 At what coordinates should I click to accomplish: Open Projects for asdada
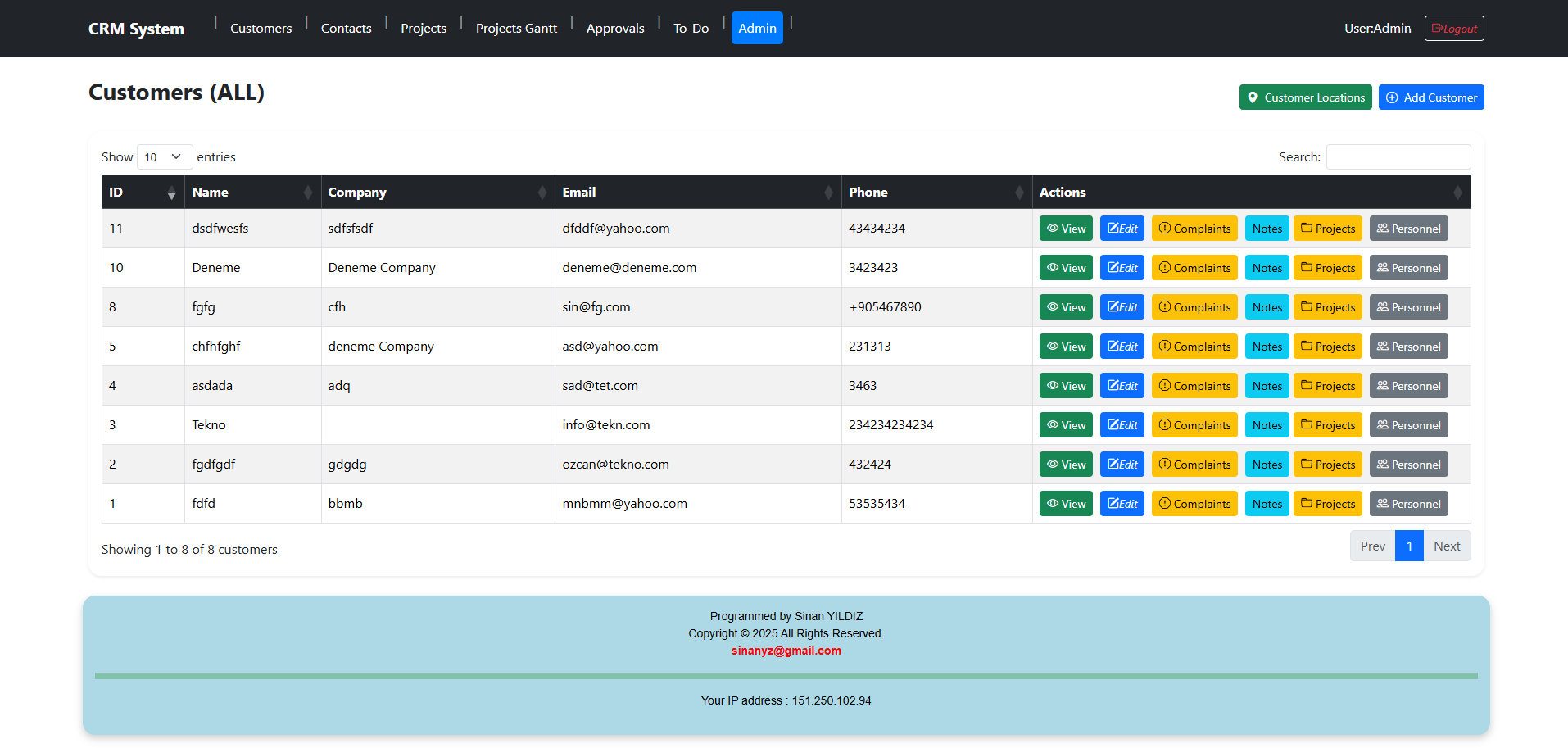coord(1328,386)
